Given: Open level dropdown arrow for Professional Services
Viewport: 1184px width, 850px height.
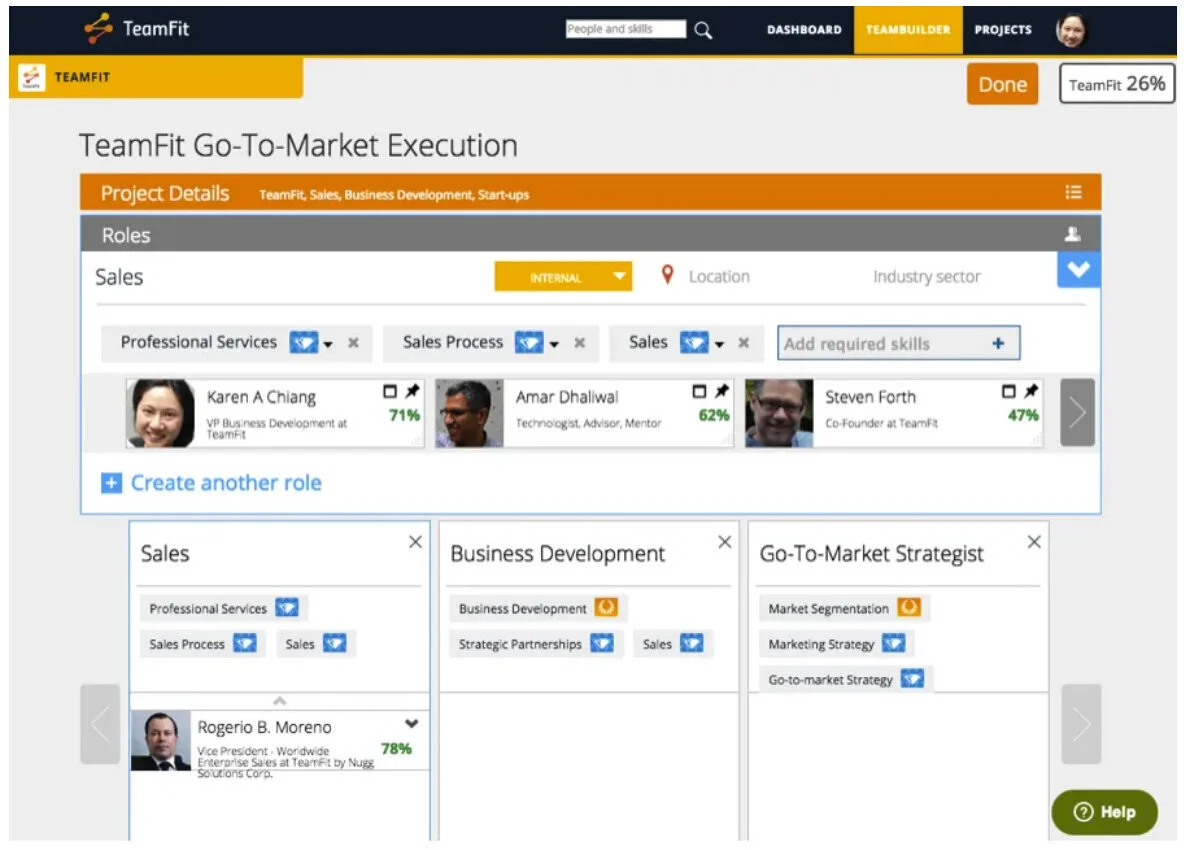Looking at the screenshot, I should [328, 344].
